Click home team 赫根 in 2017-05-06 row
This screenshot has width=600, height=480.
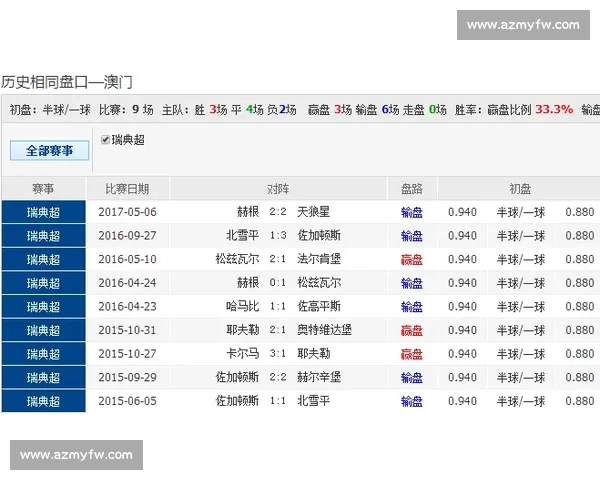tap(248, 212)
